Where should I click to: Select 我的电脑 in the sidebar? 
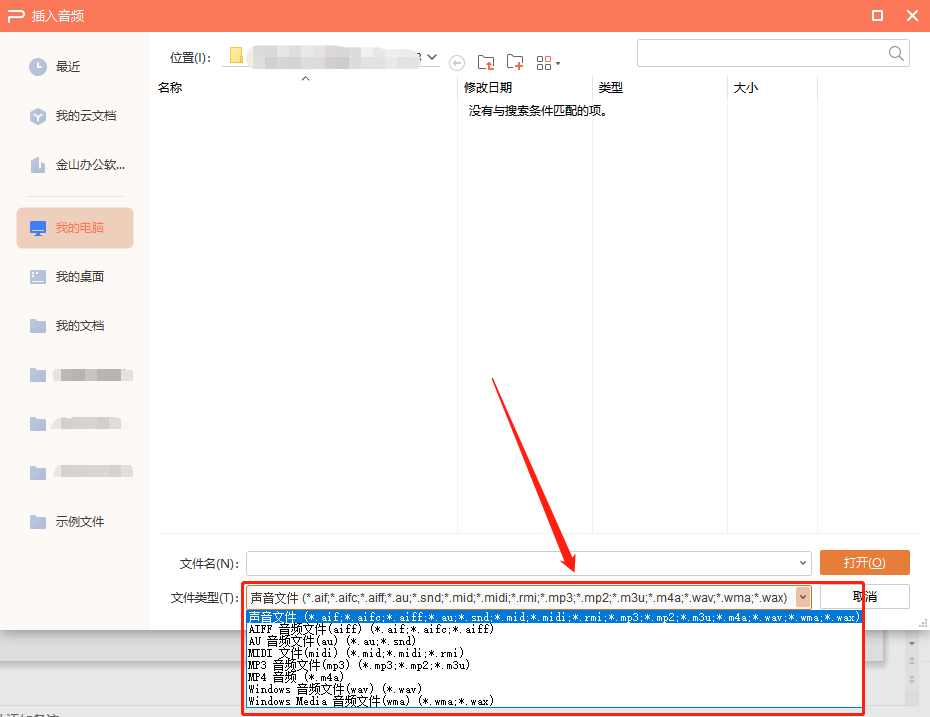(79, 228)
